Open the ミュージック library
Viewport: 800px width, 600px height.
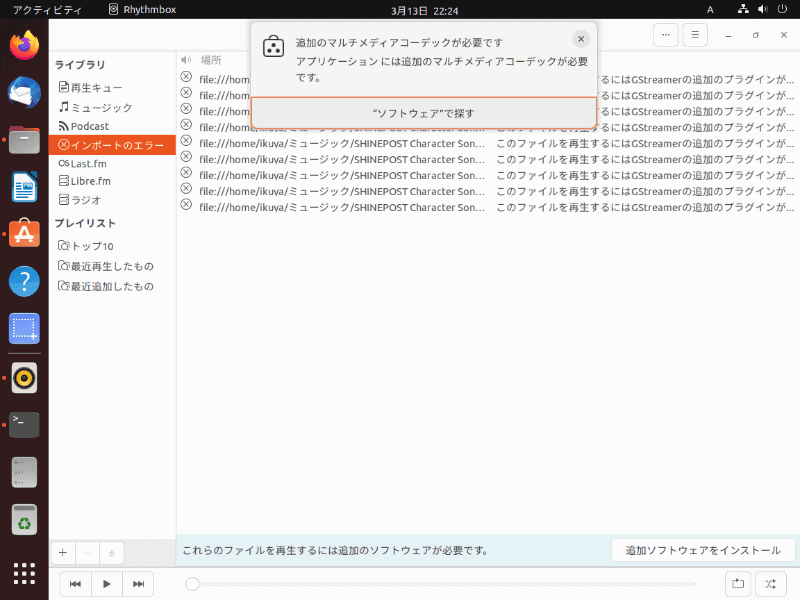(x=100, y=106)
